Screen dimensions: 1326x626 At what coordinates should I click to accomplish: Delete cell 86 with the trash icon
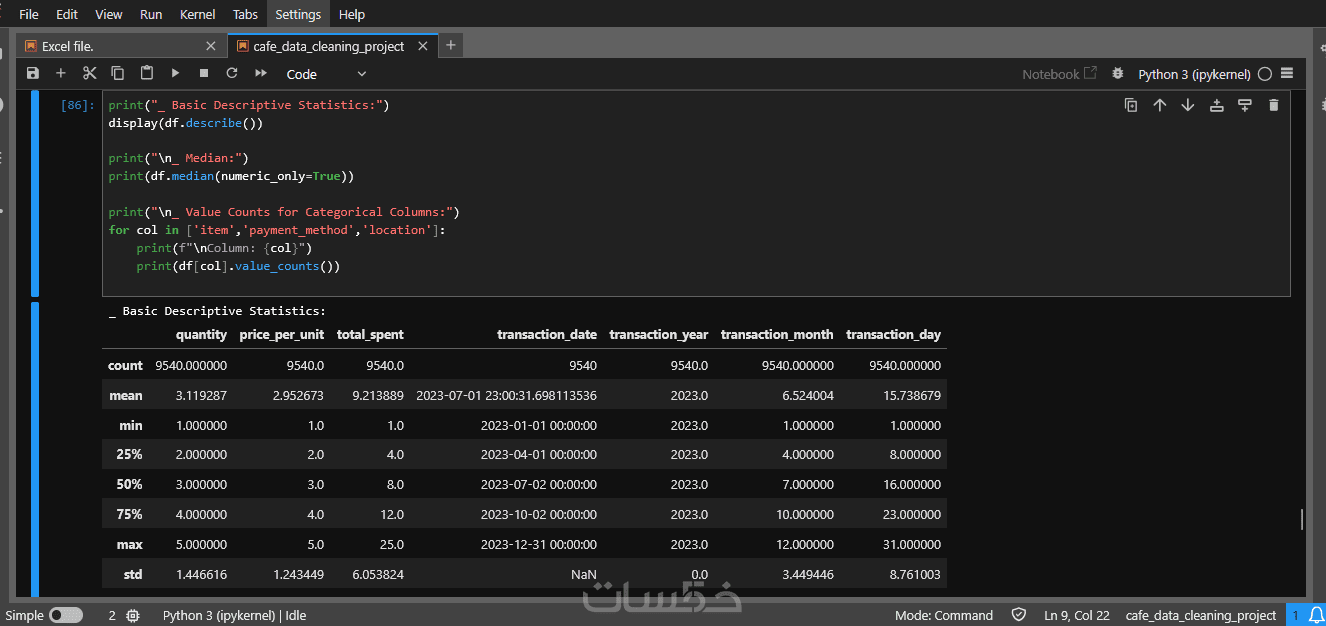[x=1273, y=105]
